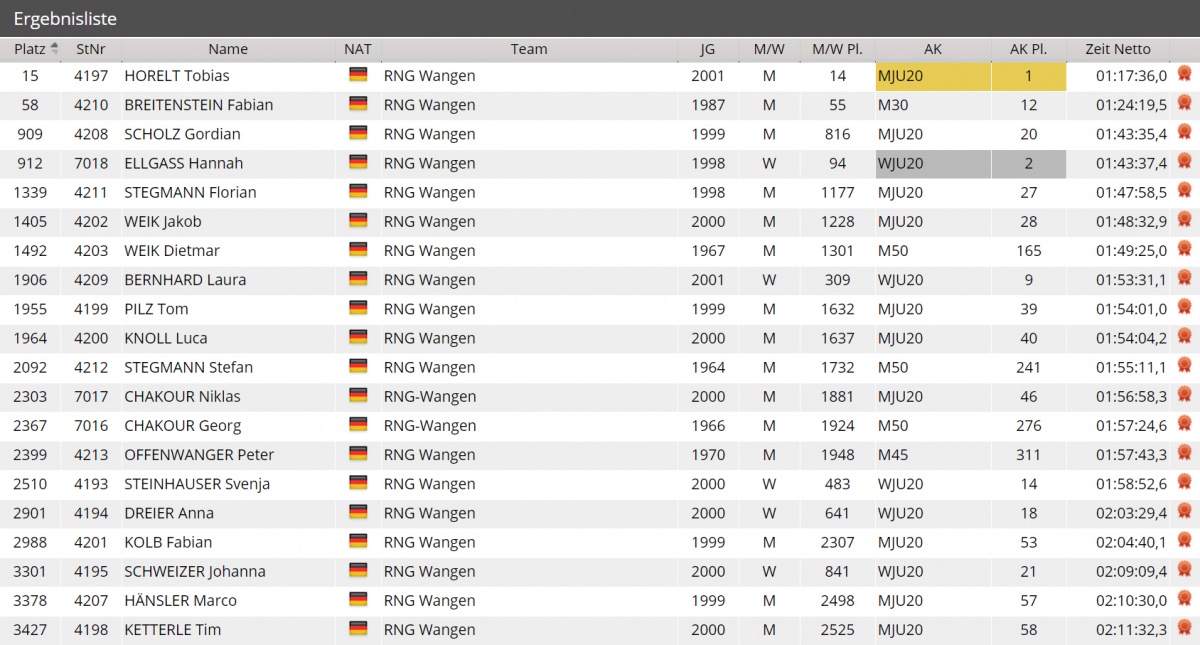Open certificate icon for KETTERLE Tim

[1185, 628]
